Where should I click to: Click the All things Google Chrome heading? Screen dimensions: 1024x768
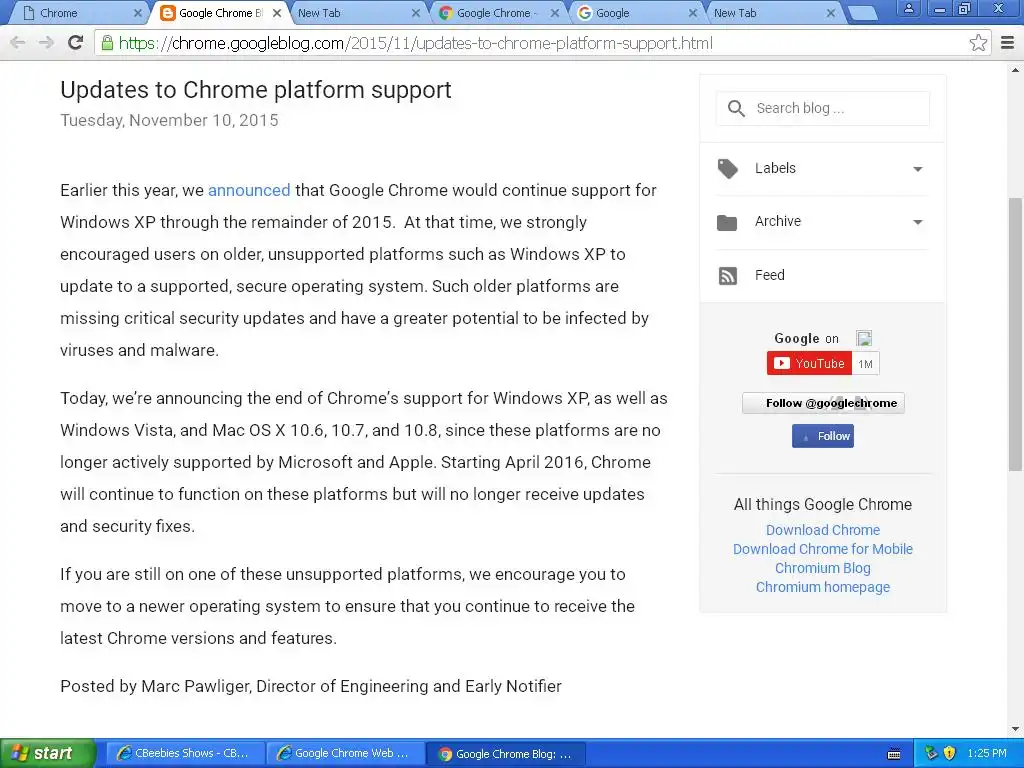click(x=823, y=505)
